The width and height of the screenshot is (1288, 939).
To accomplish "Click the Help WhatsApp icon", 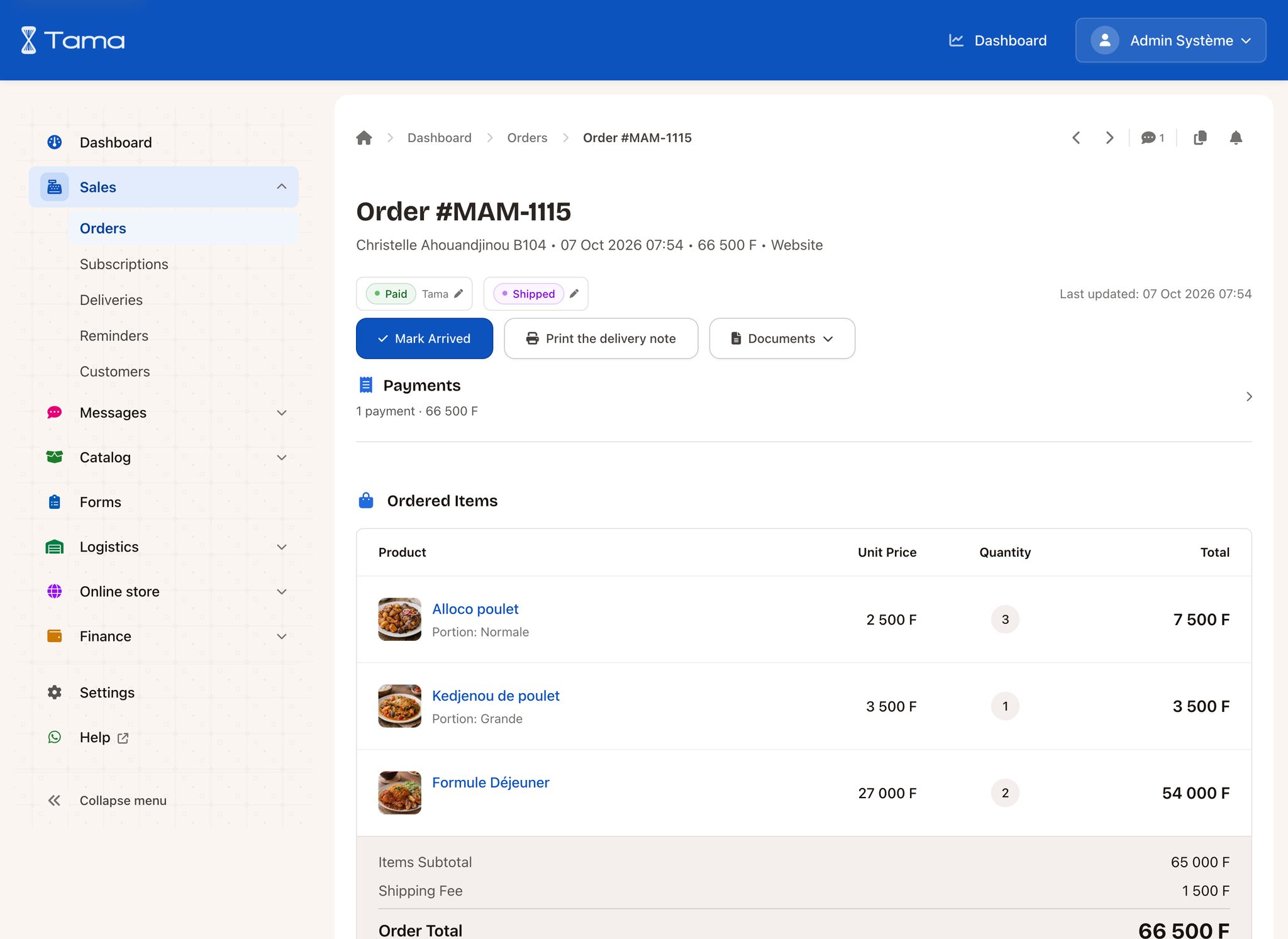I will click(x=55, y=737).
